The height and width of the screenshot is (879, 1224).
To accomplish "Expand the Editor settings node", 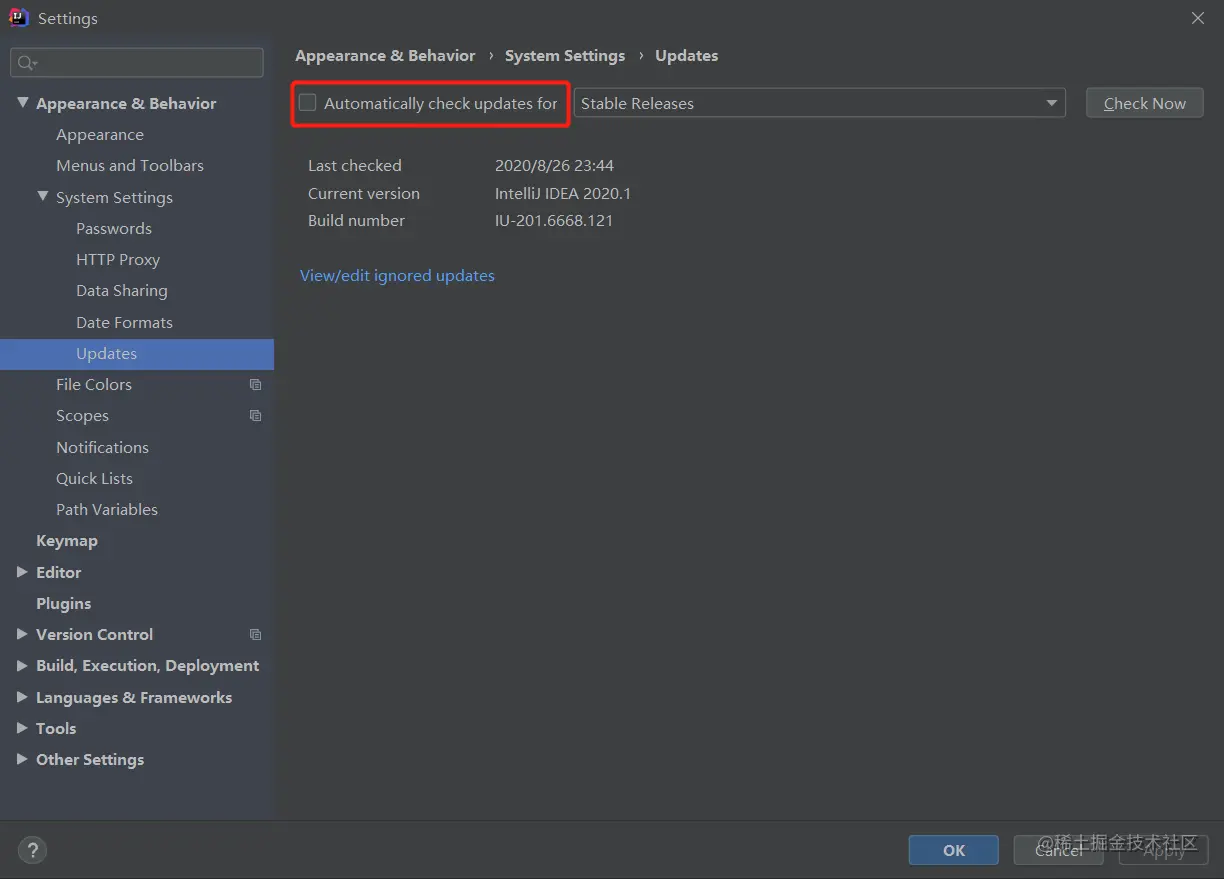I will pyautogui.click(x=22, y=572).
